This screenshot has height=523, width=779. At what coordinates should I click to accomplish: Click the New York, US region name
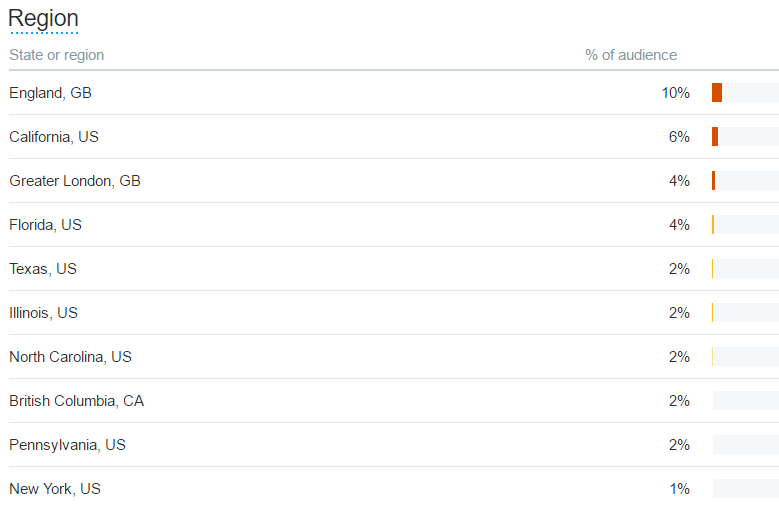click(55, 489)
